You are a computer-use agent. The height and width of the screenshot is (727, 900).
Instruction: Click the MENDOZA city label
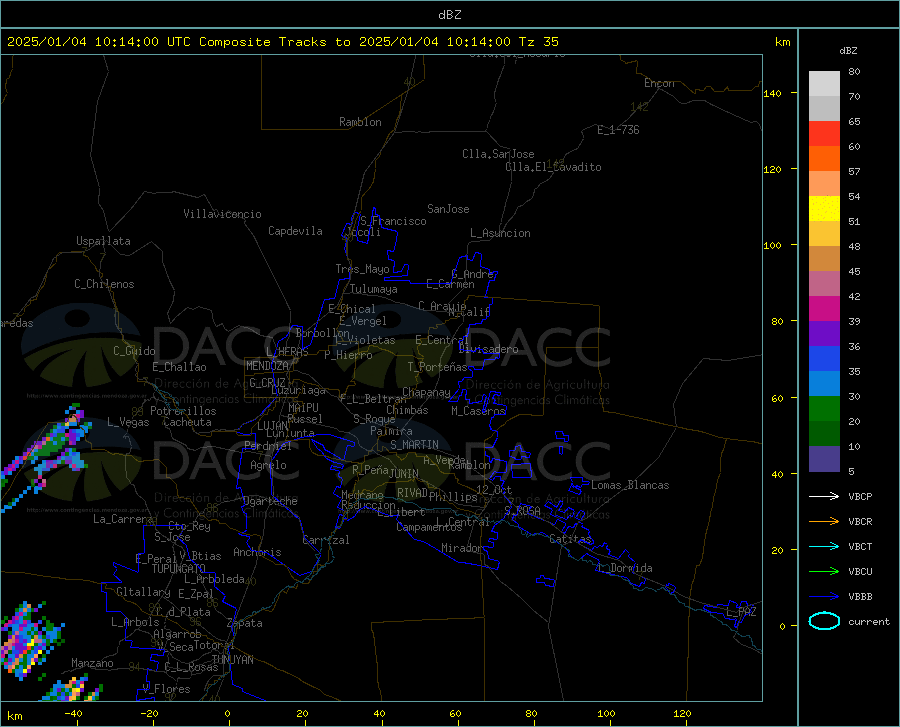(267, 366)
